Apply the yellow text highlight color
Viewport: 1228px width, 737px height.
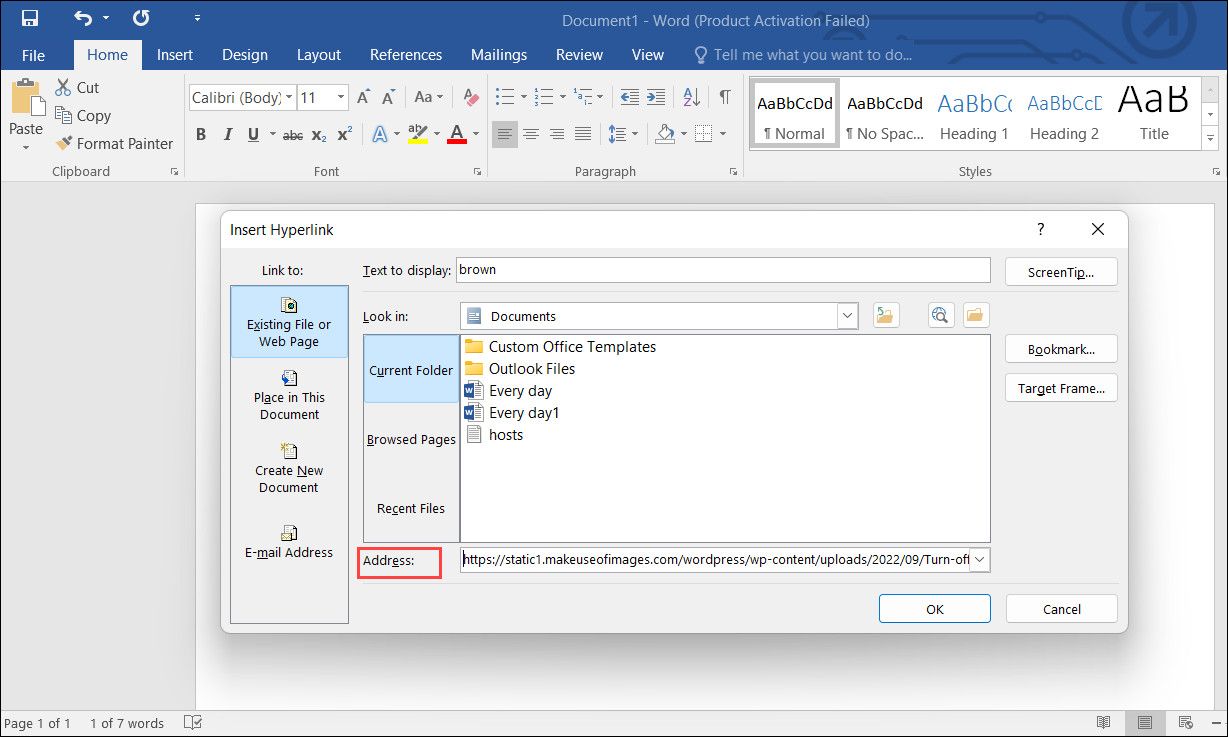(x=418, y=134)
